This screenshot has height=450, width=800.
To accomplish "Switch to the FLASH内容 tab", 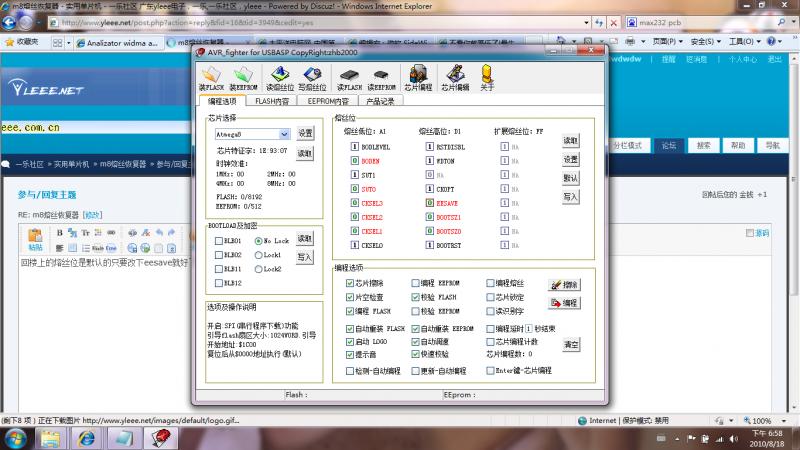I will [271, 101].
